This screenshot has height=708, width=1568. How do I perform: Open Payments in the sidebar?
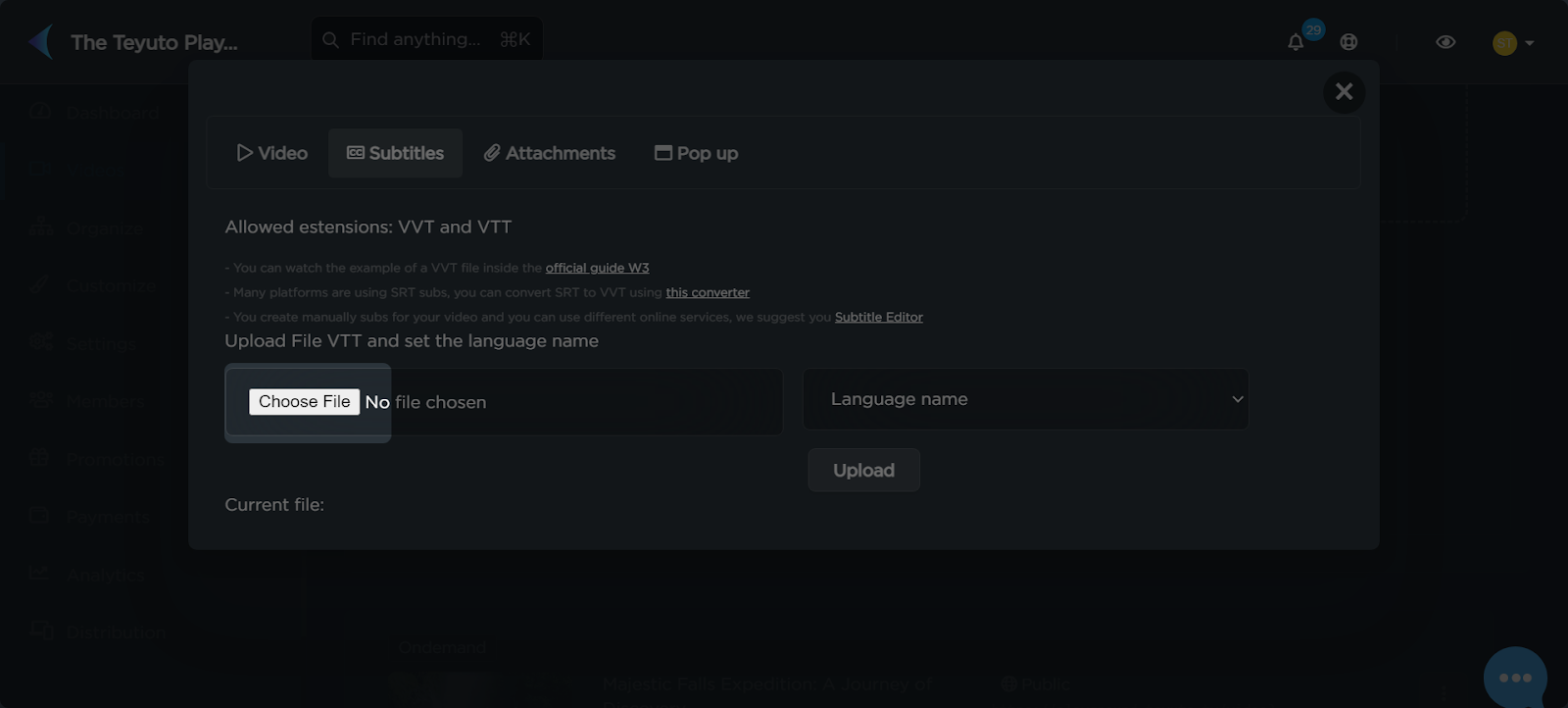click(x=88, y=517)
